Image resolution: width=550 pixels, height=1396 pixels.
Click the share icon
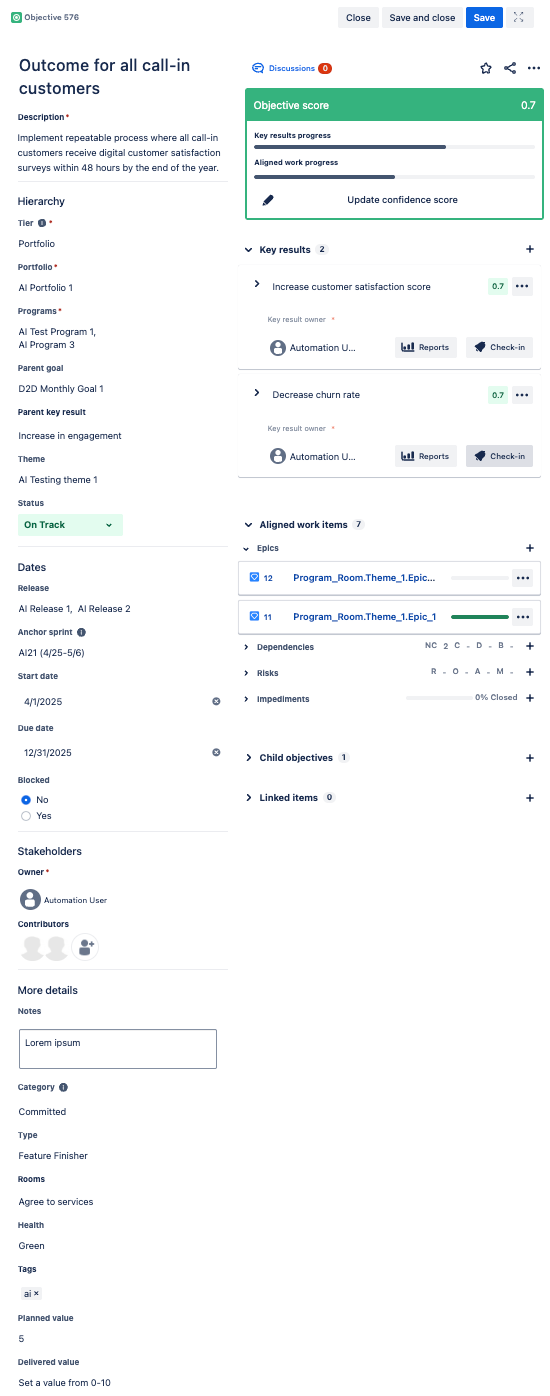click(x=510, y=68)
